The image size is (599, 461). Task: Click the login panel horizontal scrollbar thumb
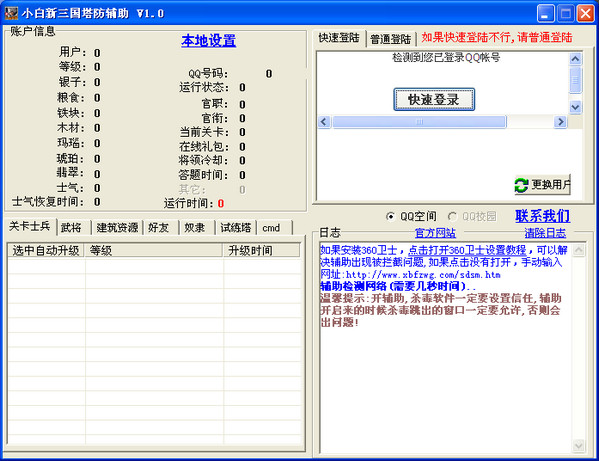419,122
